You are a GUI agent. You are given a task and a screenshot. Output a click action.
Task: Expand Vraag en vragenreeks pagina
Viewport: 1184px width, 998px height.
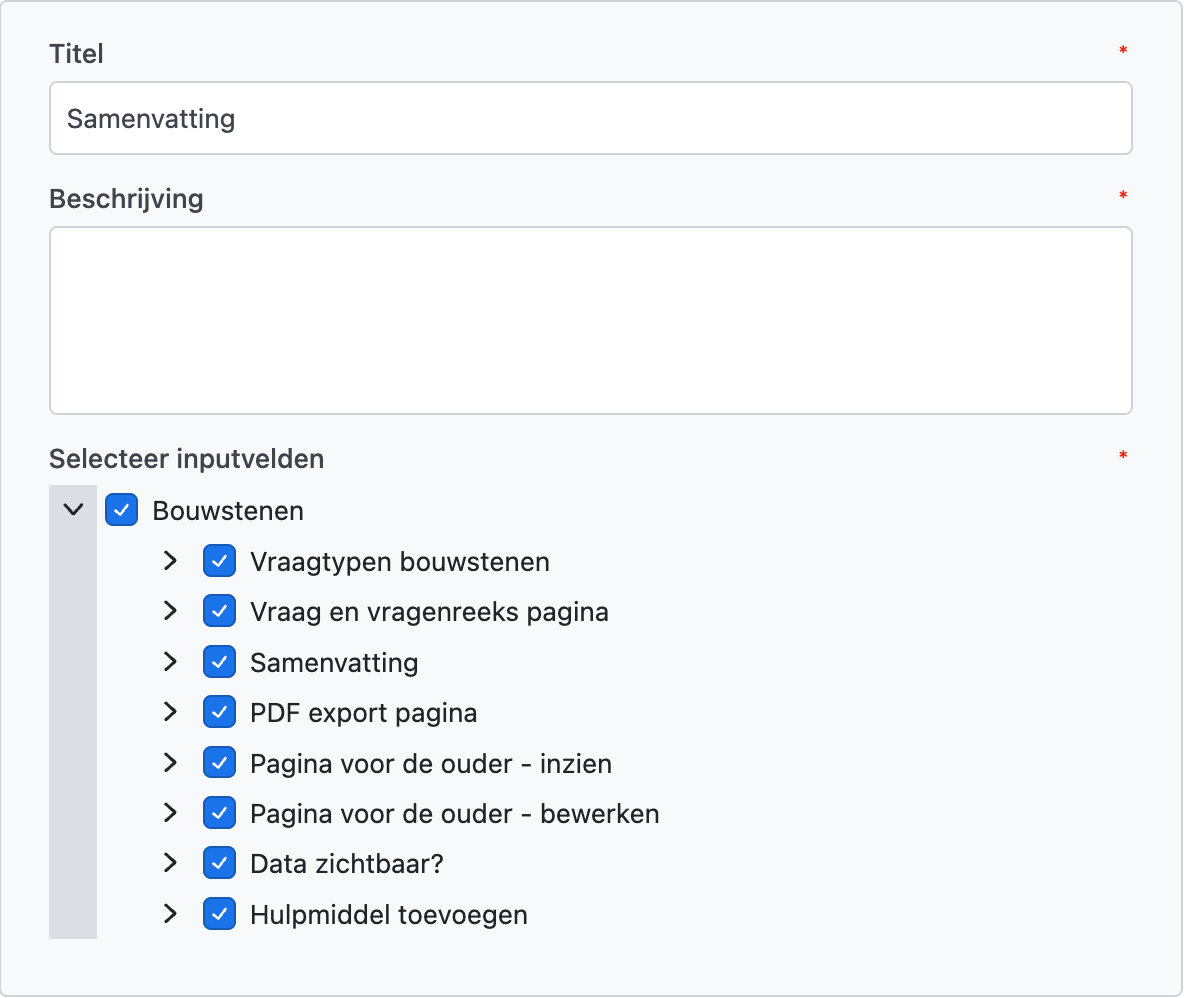[170, 611]
